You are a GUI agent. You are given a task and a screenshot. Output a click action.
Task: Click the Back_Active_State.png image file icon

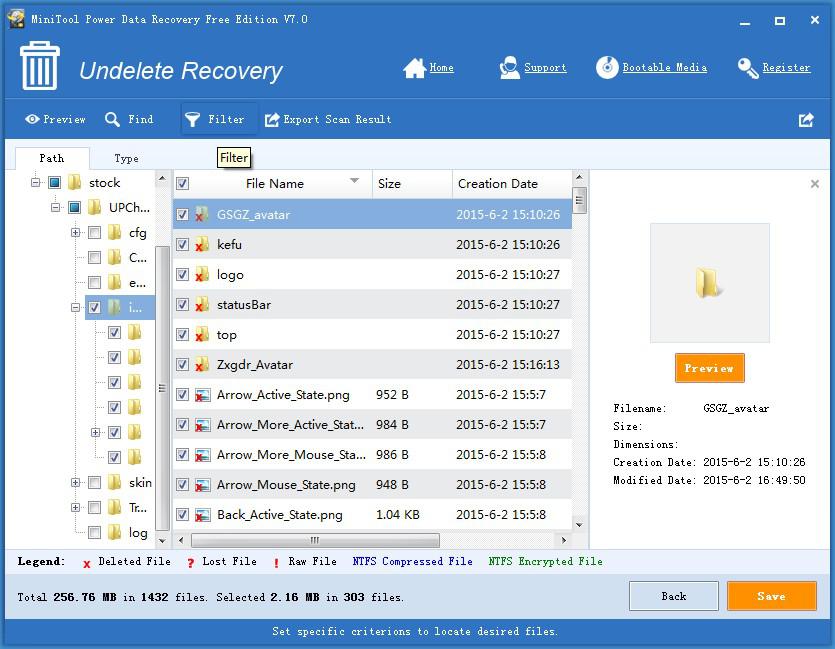(202, 515)
